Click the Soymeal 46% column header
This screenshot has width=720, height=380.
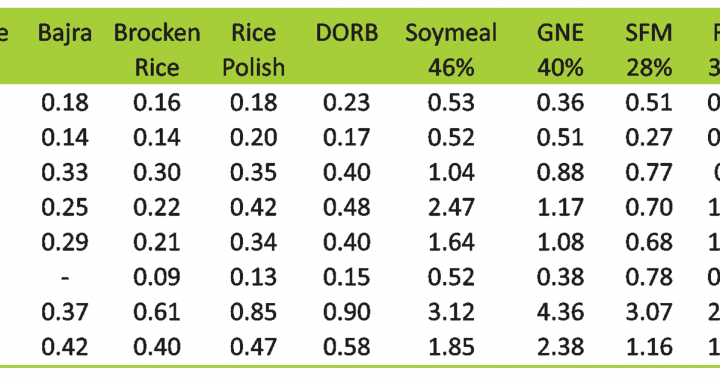point(451,50)
